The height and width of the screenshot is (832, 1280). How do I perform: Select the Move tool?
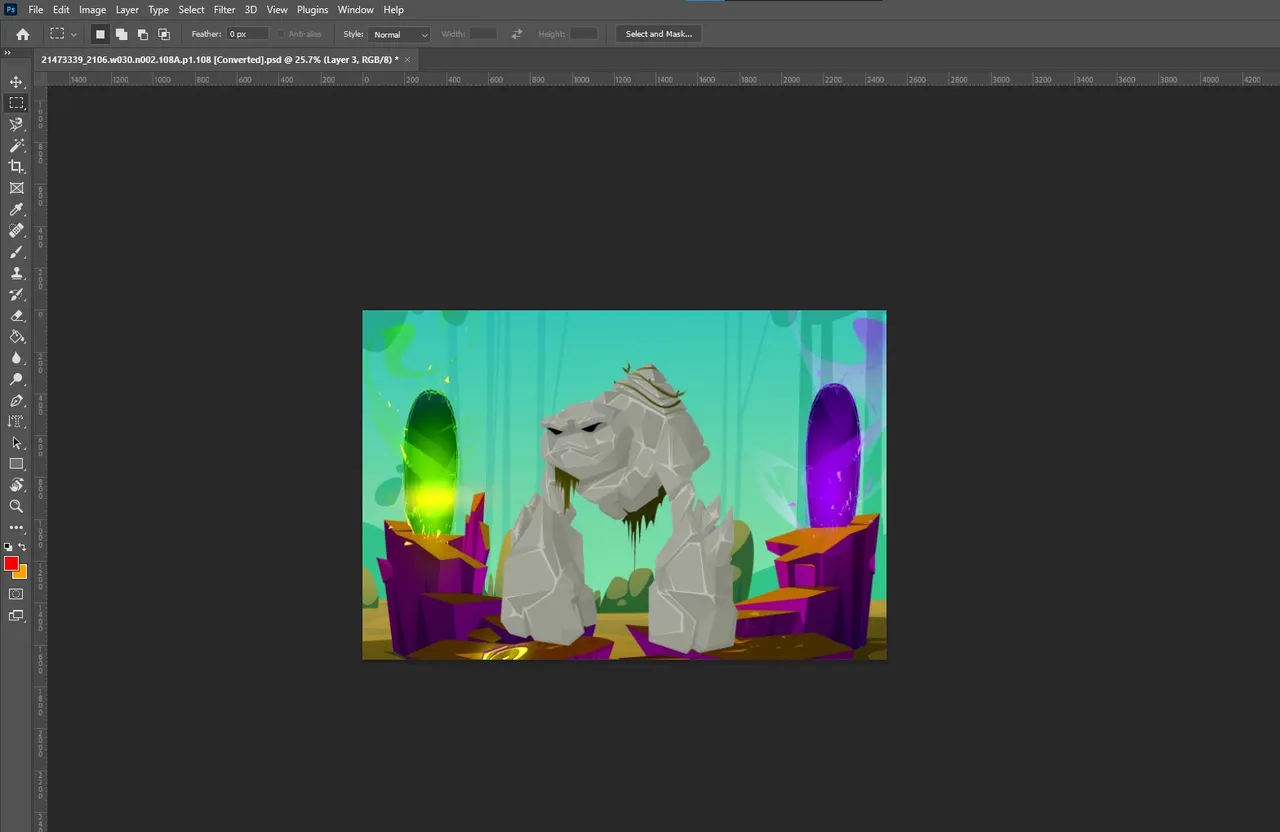pos(16,82)
